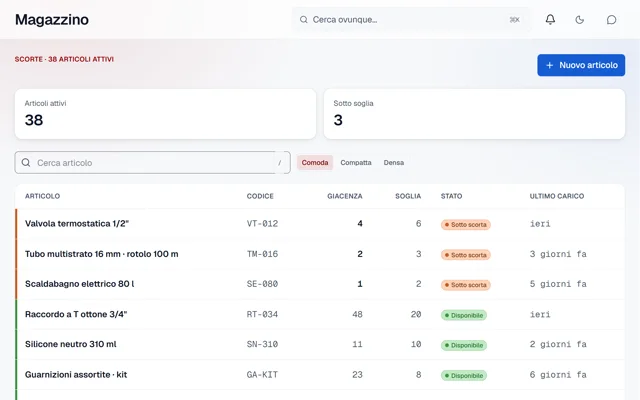Click the Cerca ovunque search field

click(411, 20)
